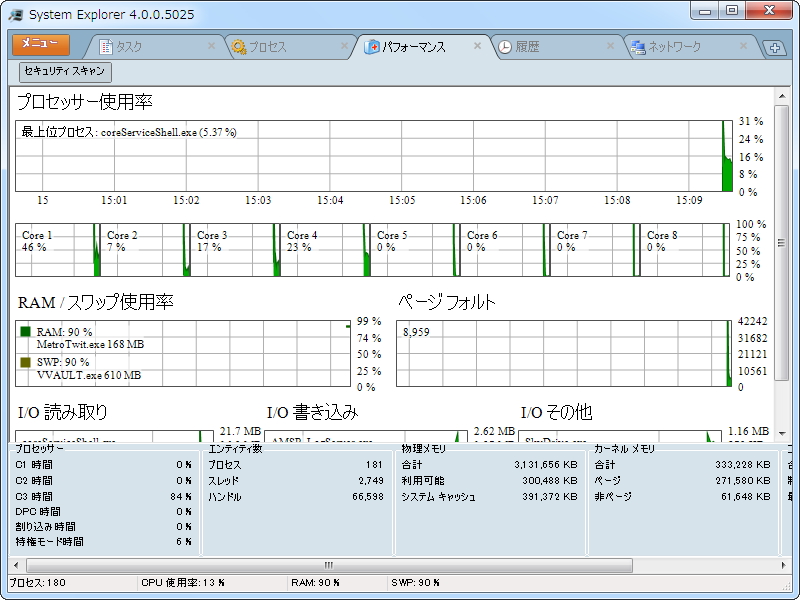Select the パフォーマンス tab
The image size is (800, 600).
[421, 47]
